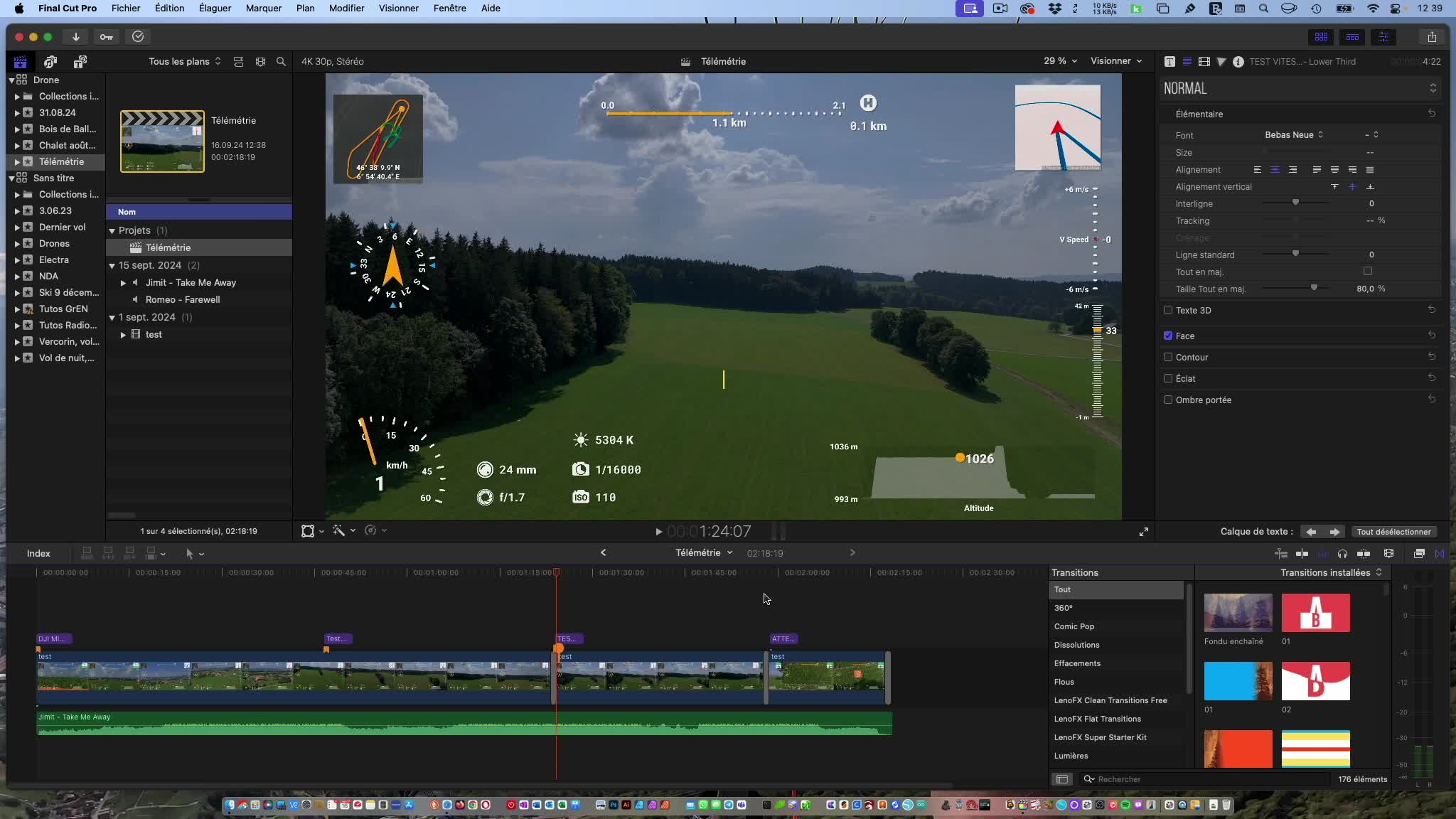This screenshot has height=819, width=1456.
Task: Adjust the Taille Tout en maj. slider
Action: (1314, 289)
